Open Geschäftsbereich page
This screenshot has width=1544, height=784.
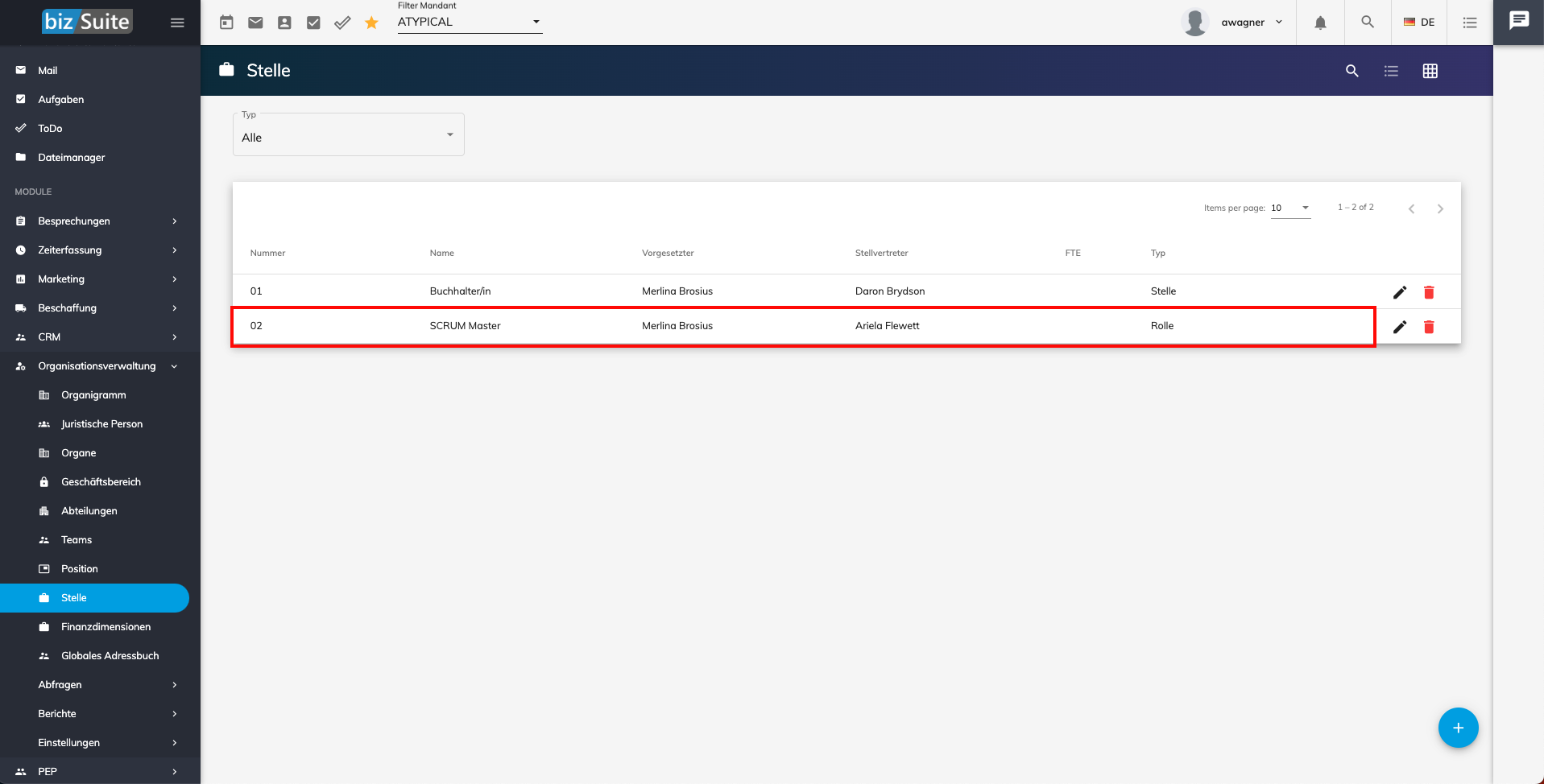(x=100, y=482)
